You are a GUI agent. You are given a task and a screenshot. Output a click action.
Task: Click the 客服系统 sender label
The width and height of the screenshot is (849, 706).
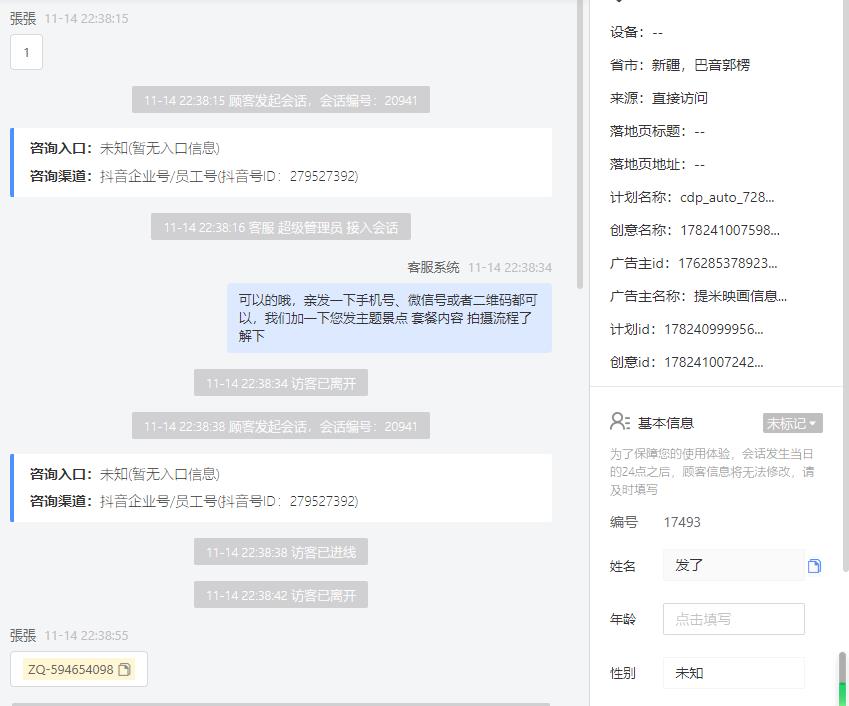point(433,267)
